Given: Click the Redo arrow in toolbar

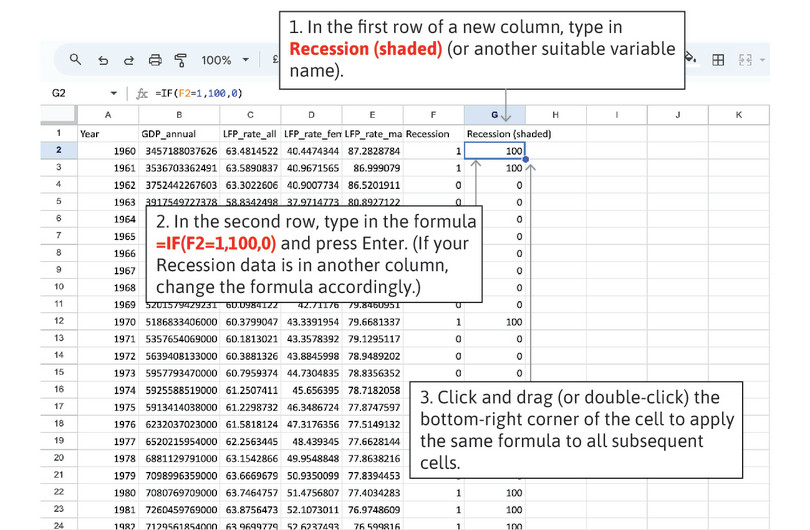Looking at the screenshot, I should pyautogui.click(x=128, y=60).
